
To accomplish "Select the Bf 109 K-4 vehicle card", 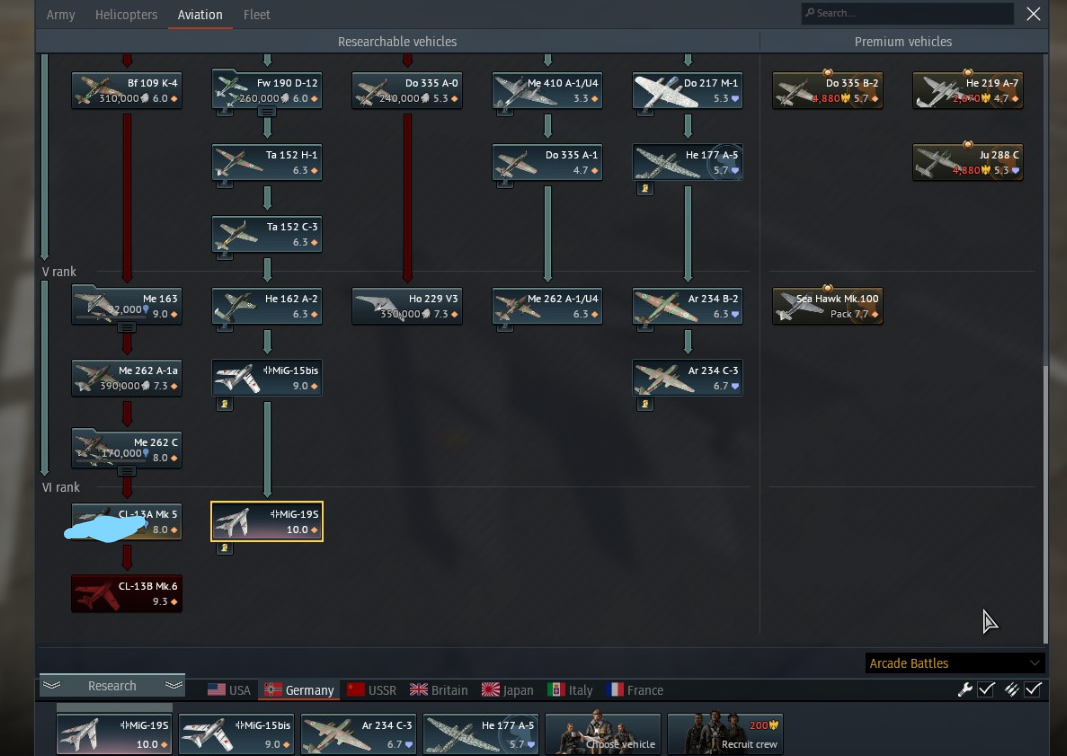I will pyautogui.click(x=127, y=90).
